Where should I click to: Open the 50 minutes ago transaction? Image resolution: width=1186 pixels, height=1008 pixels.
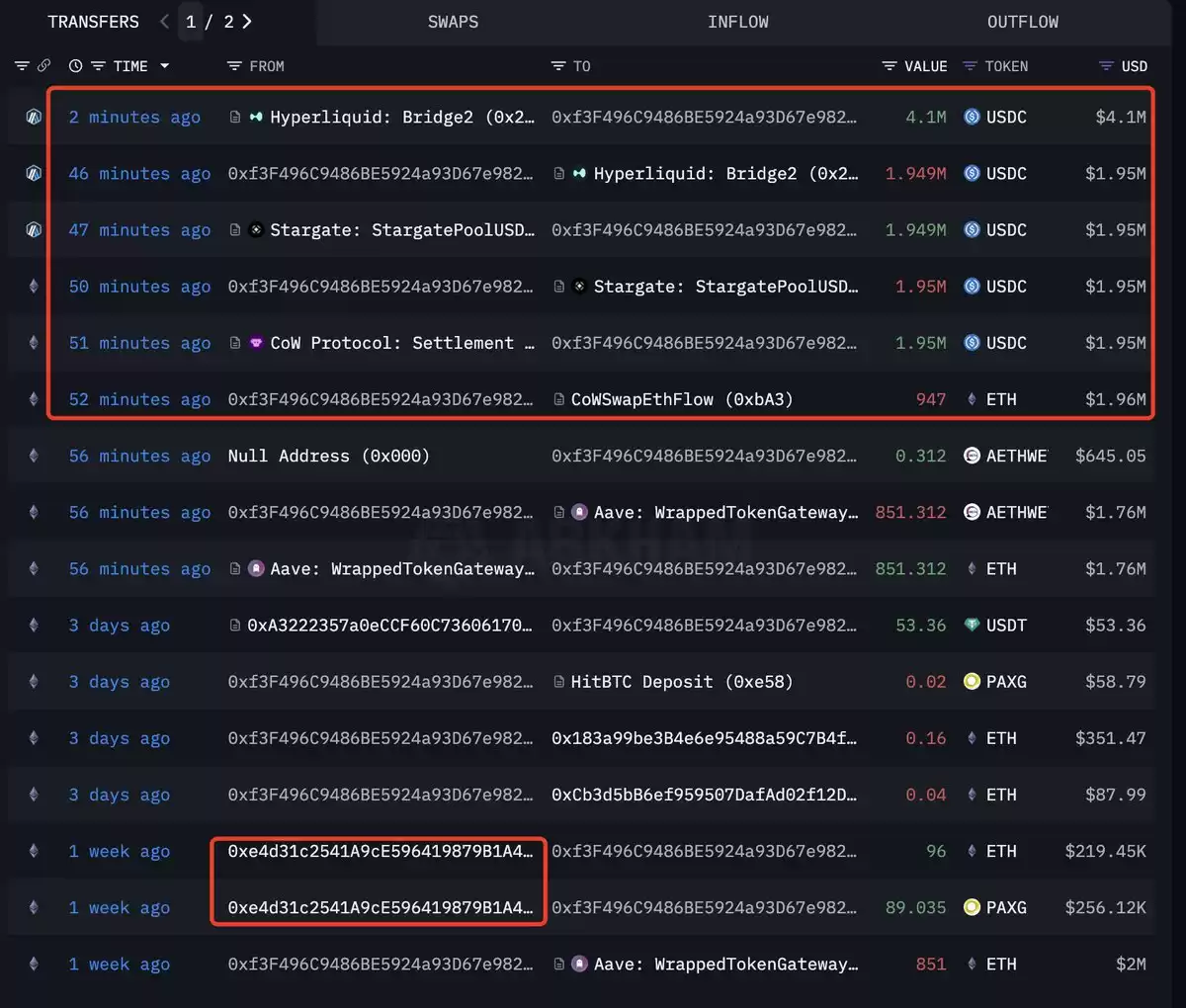(x=139, y=286)
